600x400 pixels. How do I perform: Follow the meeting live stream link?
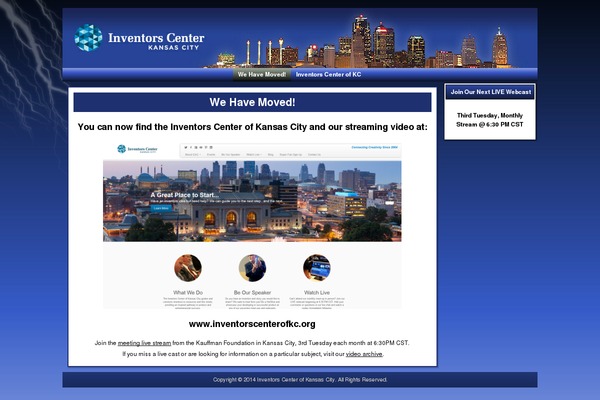(x=144, y=343)
